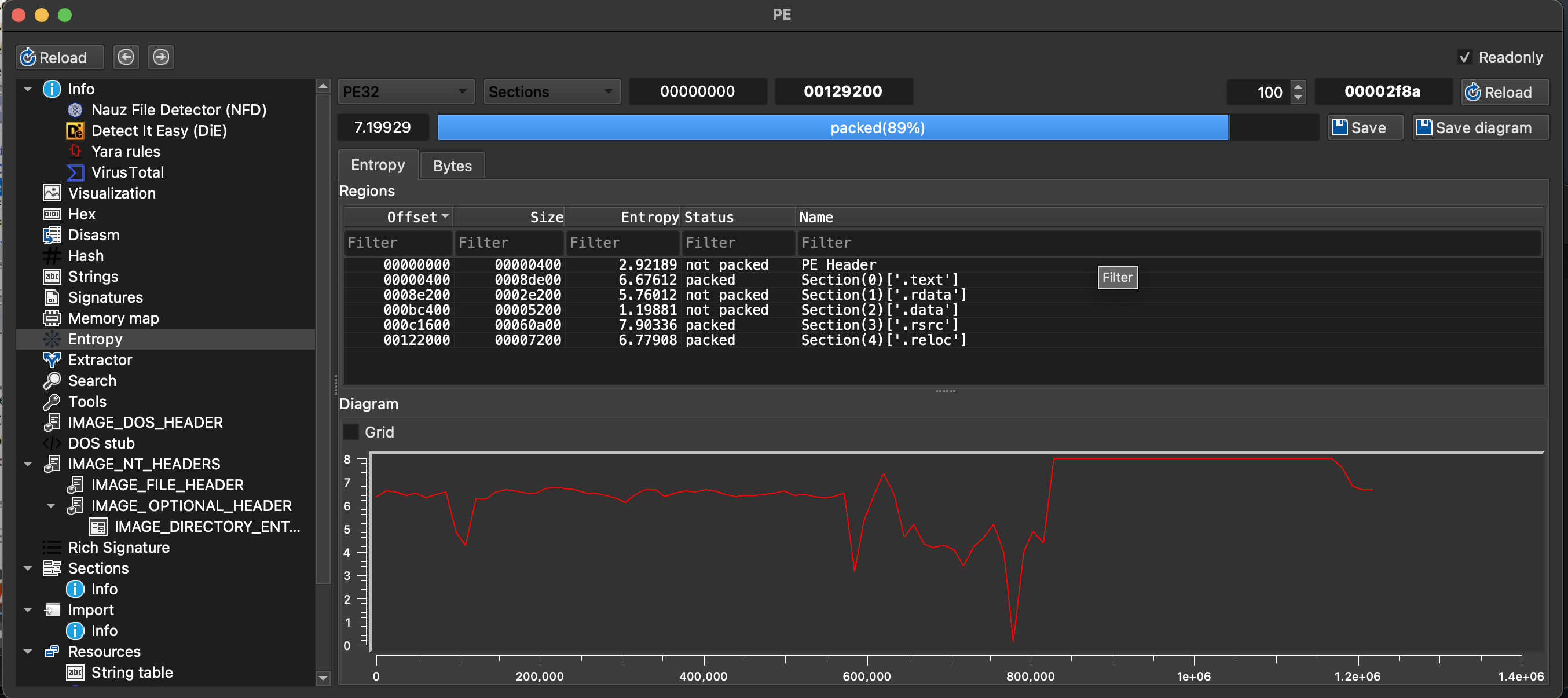
Task: Go back with the left arrow button
Action: [x=126, y=57]
